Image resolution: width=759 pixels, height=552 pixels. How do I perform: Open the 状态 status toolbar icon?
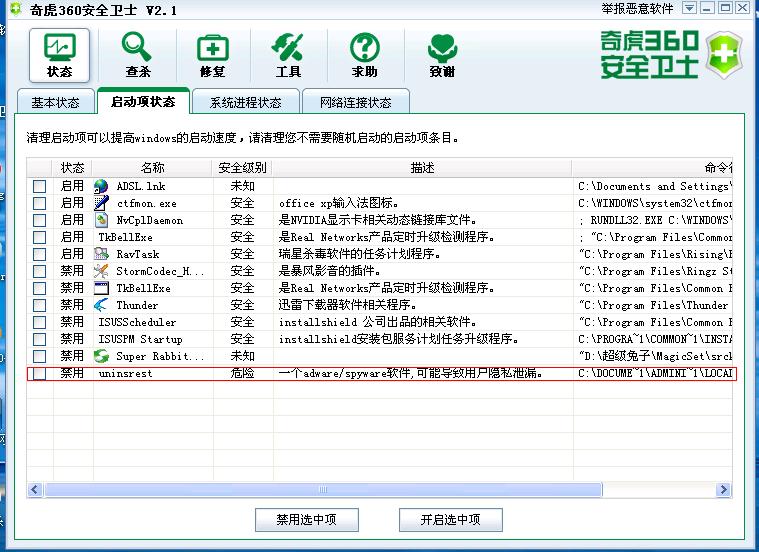coord(60,55)
